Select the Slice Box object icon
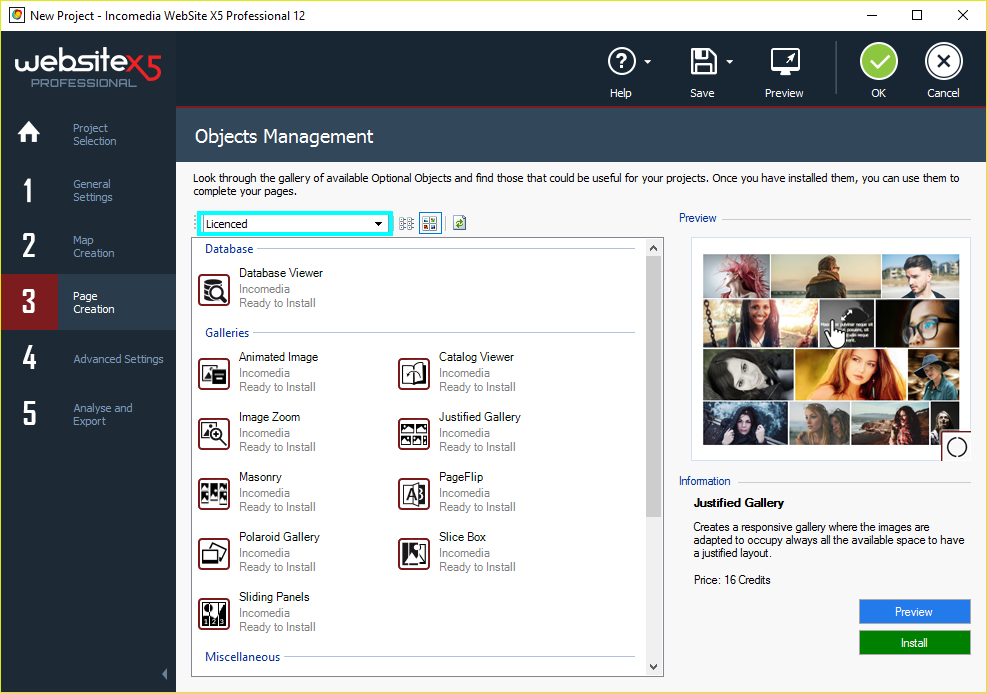 tap(414, 554)
